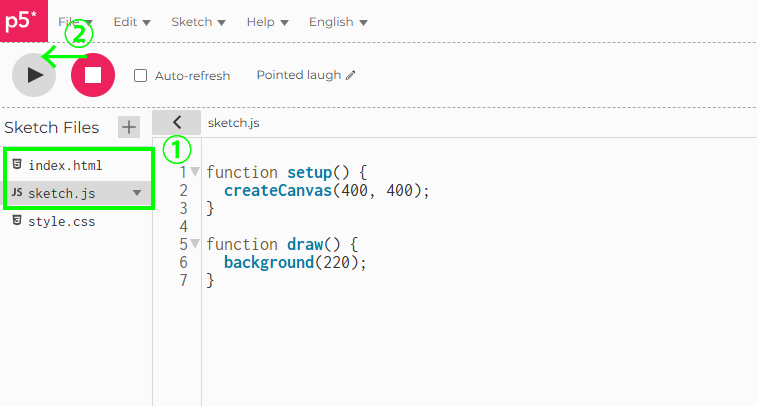Open the Sketch menu

[x=198, y=22]
